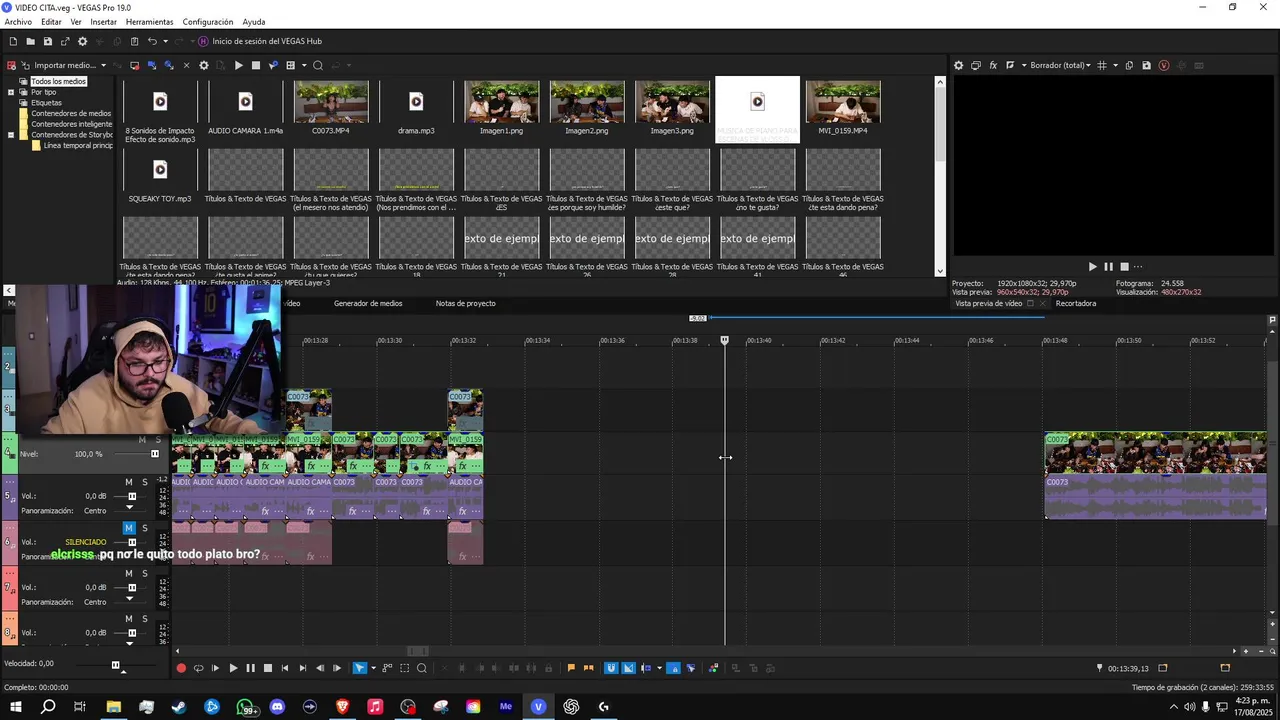The image size is (1280, 720).
Task: Click the Paste clipboard icon in top toolbar
Action: [x=134, y=41]
